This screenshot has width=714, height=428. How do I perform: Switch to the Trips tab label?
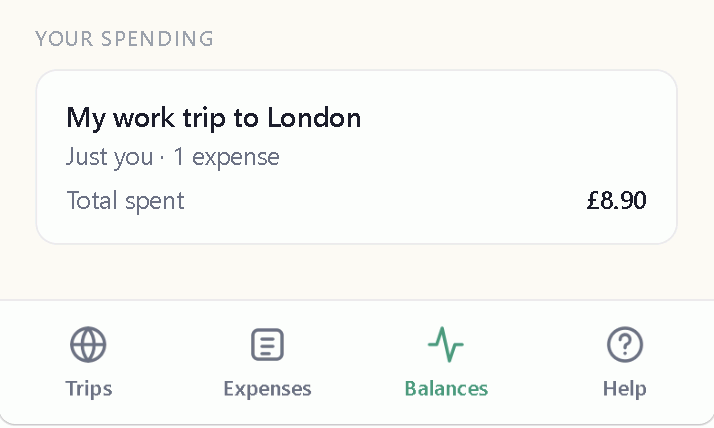[88, 389]
